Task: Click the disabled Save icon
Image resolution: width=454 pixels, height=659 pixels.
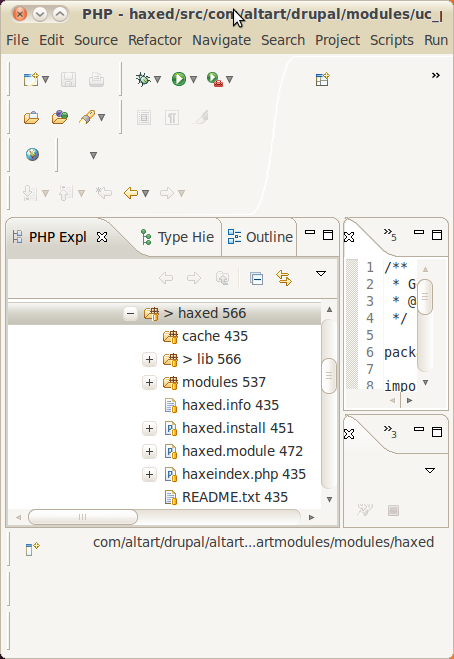Action: 69,79
